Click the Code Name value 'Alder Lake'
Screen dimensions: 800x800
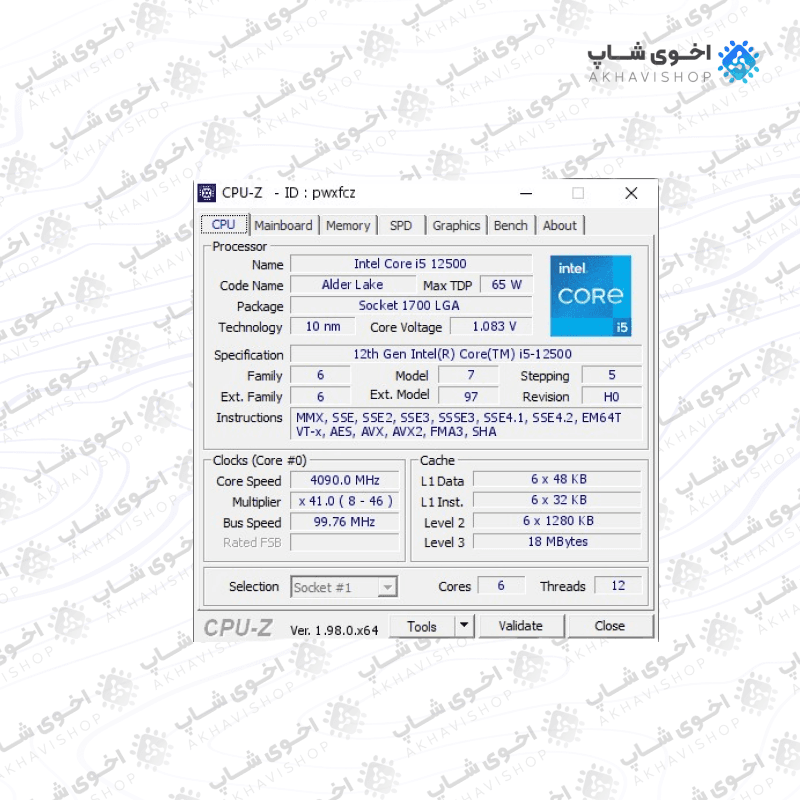(353, 285)
